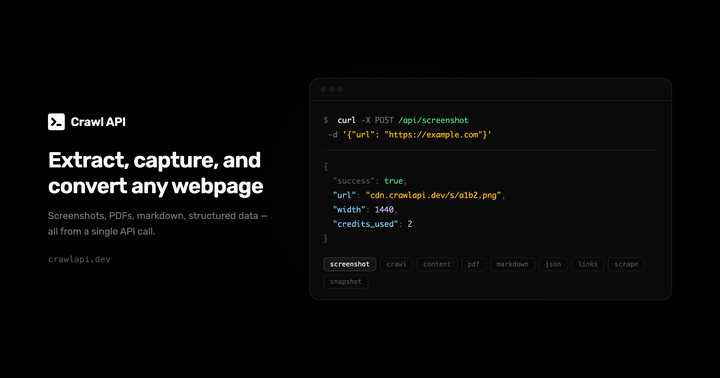The image size is (720, 378).
Task: Click the first window dot in terminal title bar
Action: point(323,90)
